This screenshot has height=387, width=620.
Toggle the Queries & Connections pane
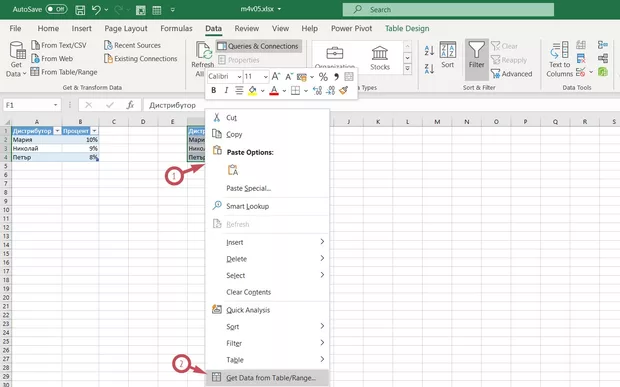tap(258, 46)
